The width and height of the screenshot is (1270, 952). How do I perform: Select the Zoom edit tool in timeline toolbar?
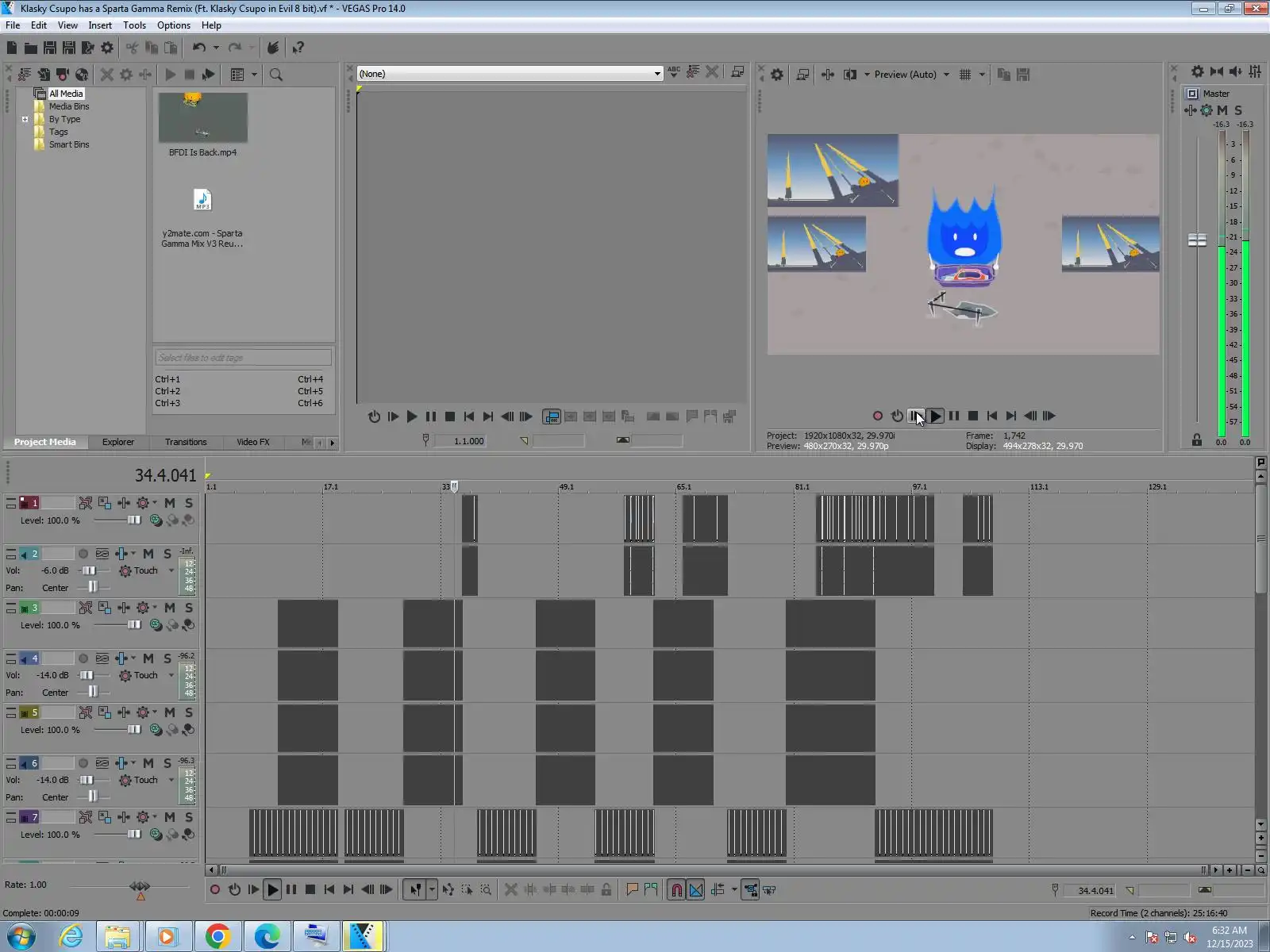coord(486,890)
